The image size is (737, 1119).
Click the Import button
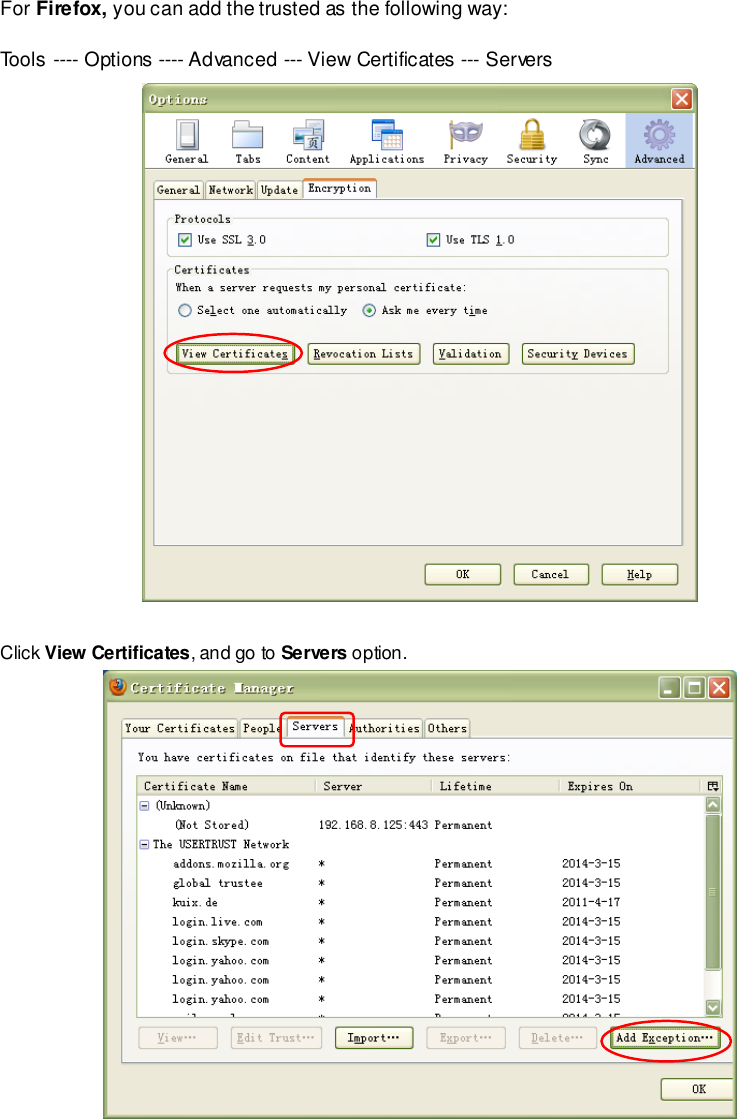[x=374, y=1038]
